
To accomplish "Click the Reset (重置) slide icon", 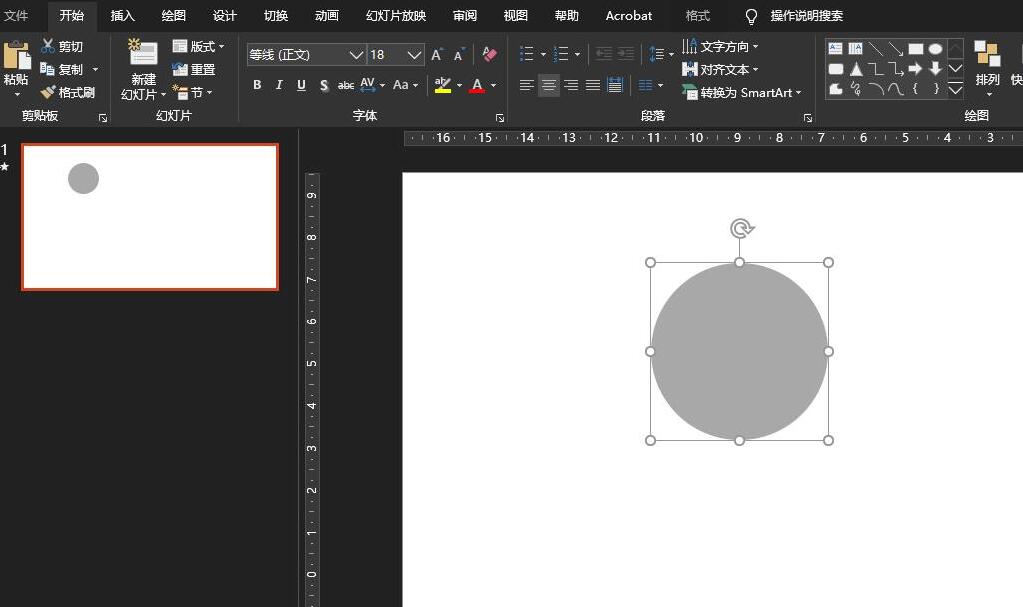I will coord(180,69).
